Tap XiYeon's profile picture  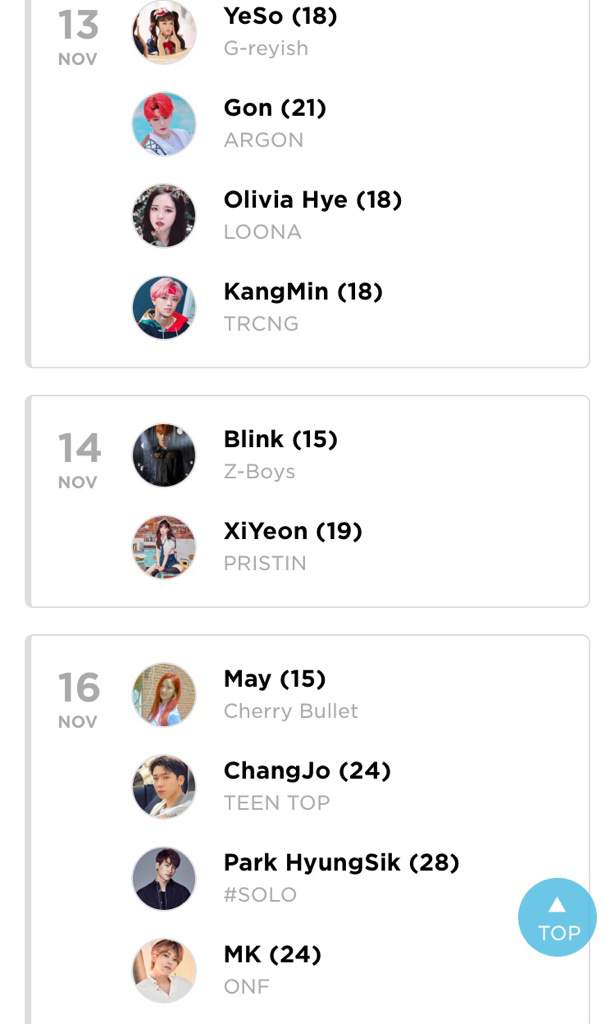coord(164,547)
